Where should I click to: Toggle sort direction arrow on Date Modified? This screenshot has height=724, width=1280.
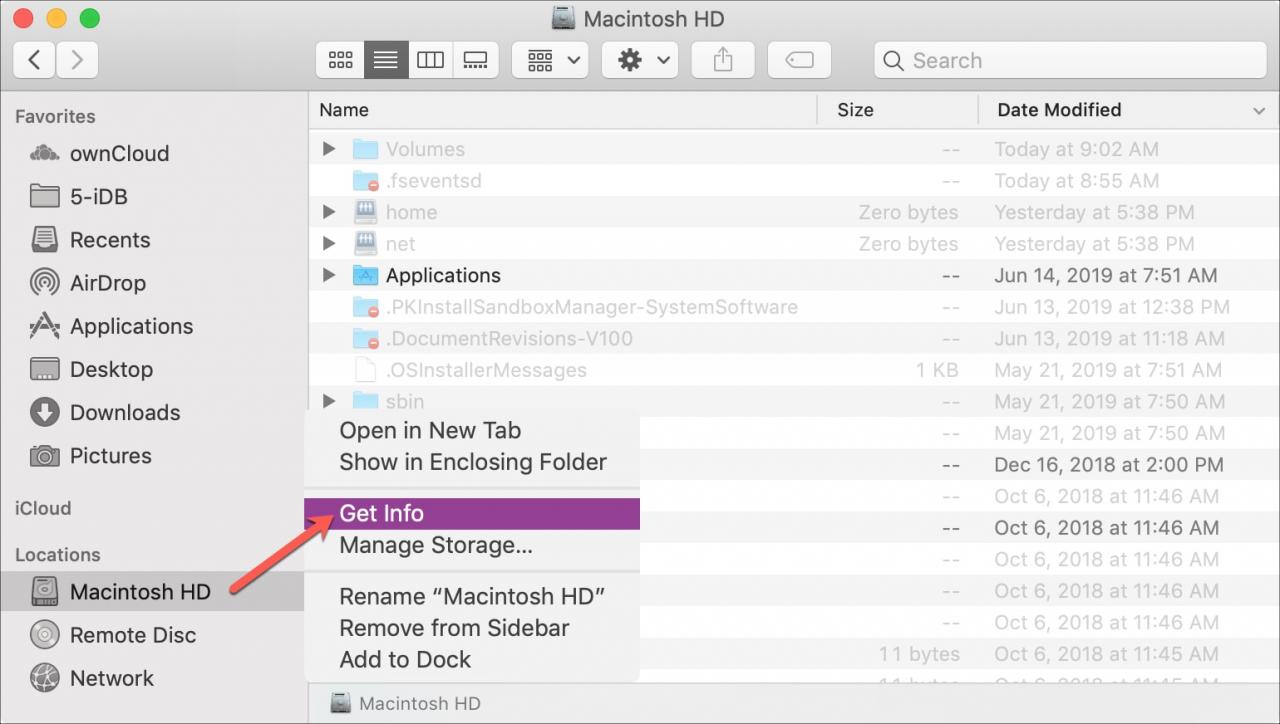pos(1258,110)
